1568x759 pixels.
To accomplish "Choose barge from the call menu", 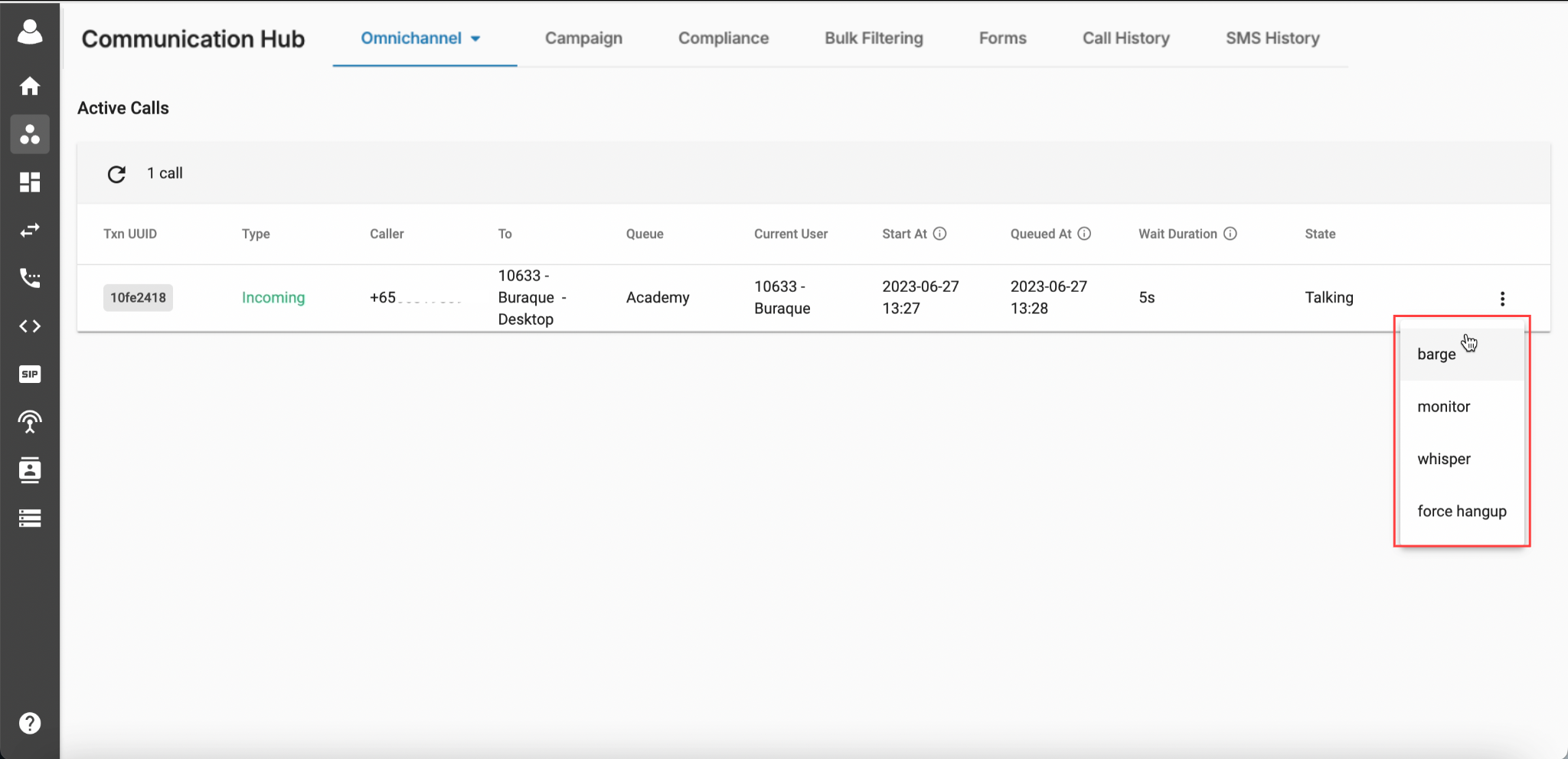I will pos(1462,354).
